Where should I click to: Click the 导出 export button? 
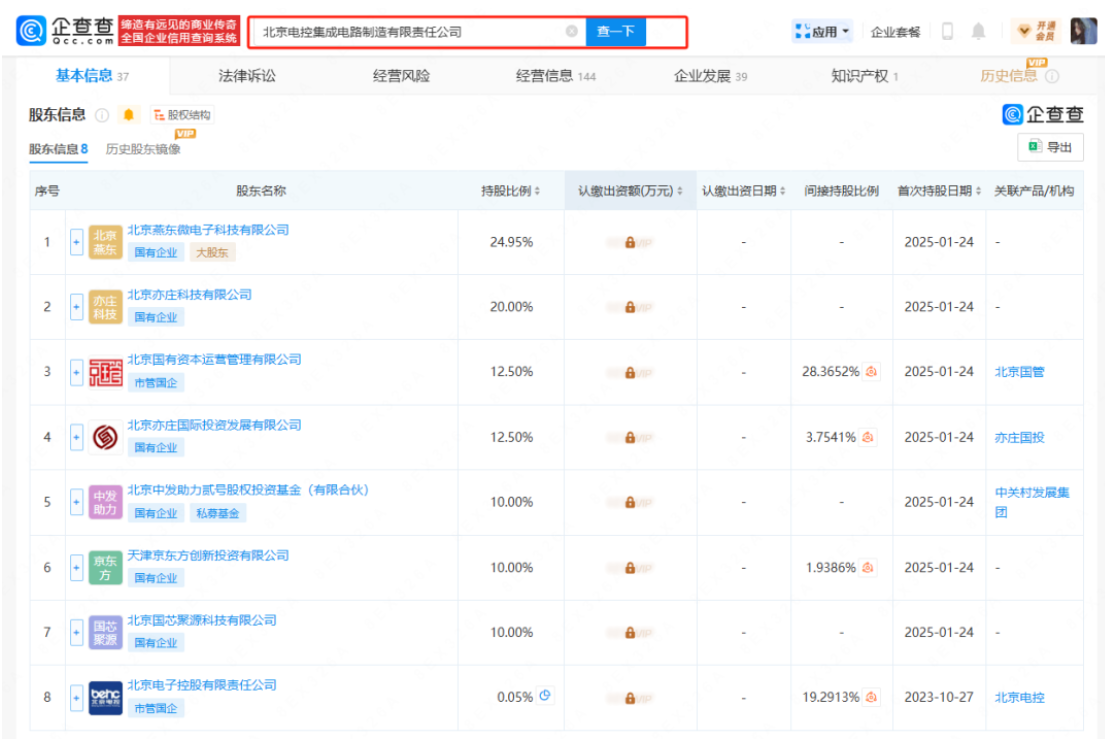(x=1050, y=147)
